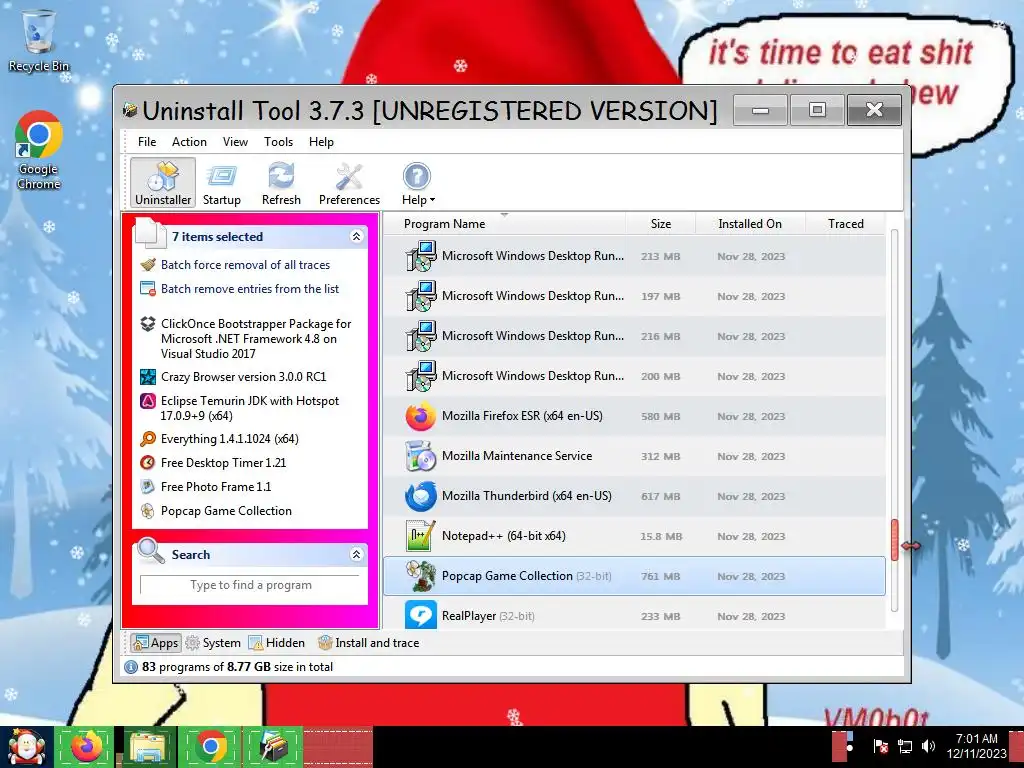Open the Action menu
The image size is (1024, 768).
189,142
